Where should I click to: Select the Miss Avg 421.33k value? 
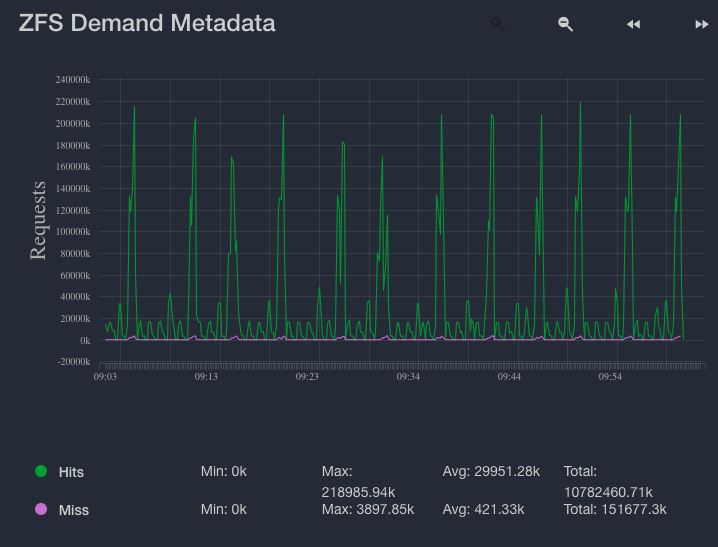pyautogui.click(x=483, y=509)
